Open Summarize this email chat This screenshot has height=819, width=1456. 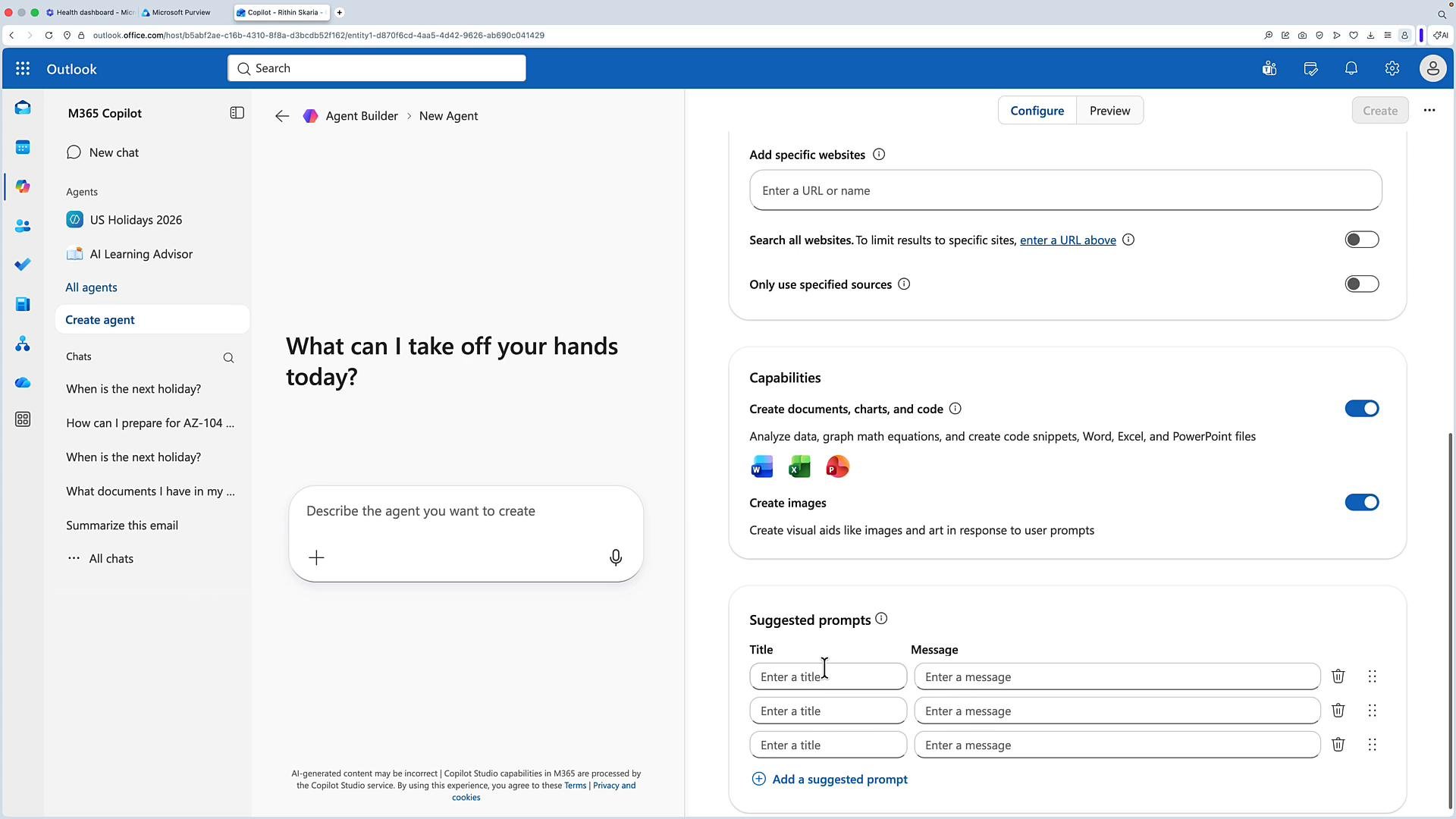(x=122, y=526)
